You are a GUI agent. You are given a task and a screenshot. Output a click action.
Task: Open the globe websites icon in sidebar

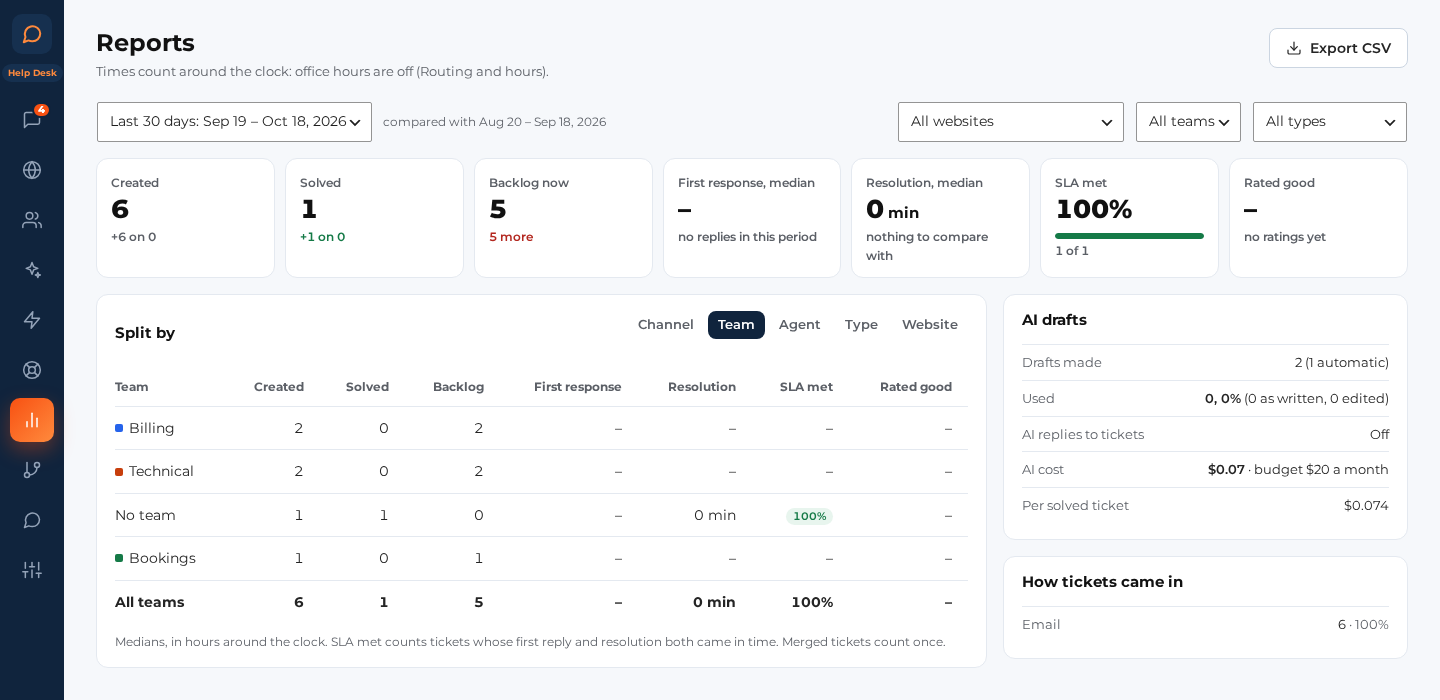[x=32, y=170]
